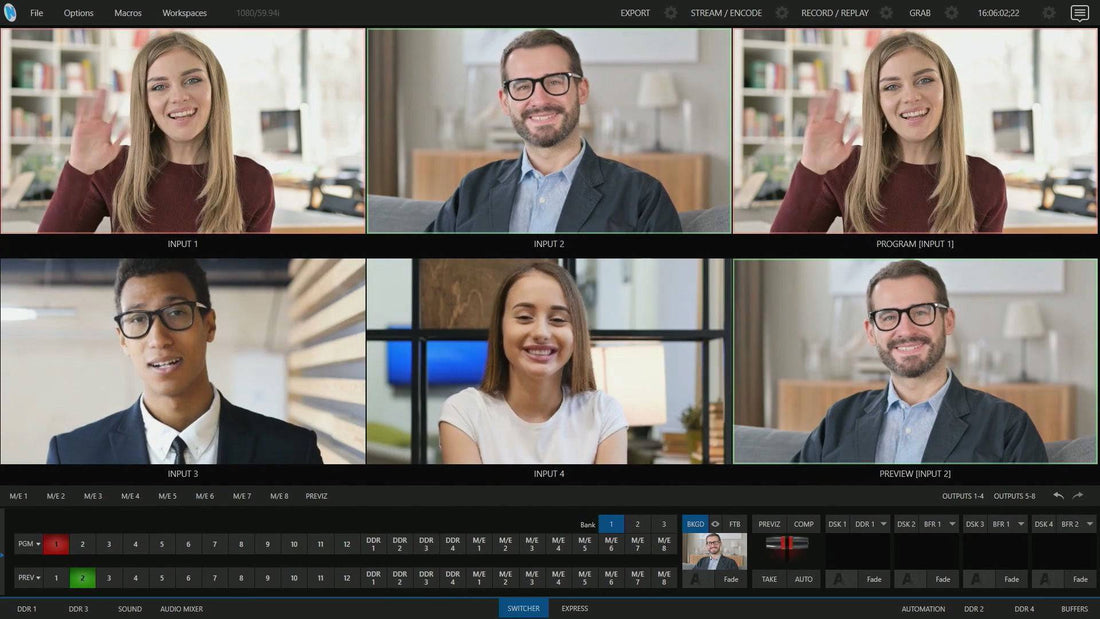This screenshot has width=1100, height=619.
Task: Switch to the M/E 1 tab
Action: [19, 496]
